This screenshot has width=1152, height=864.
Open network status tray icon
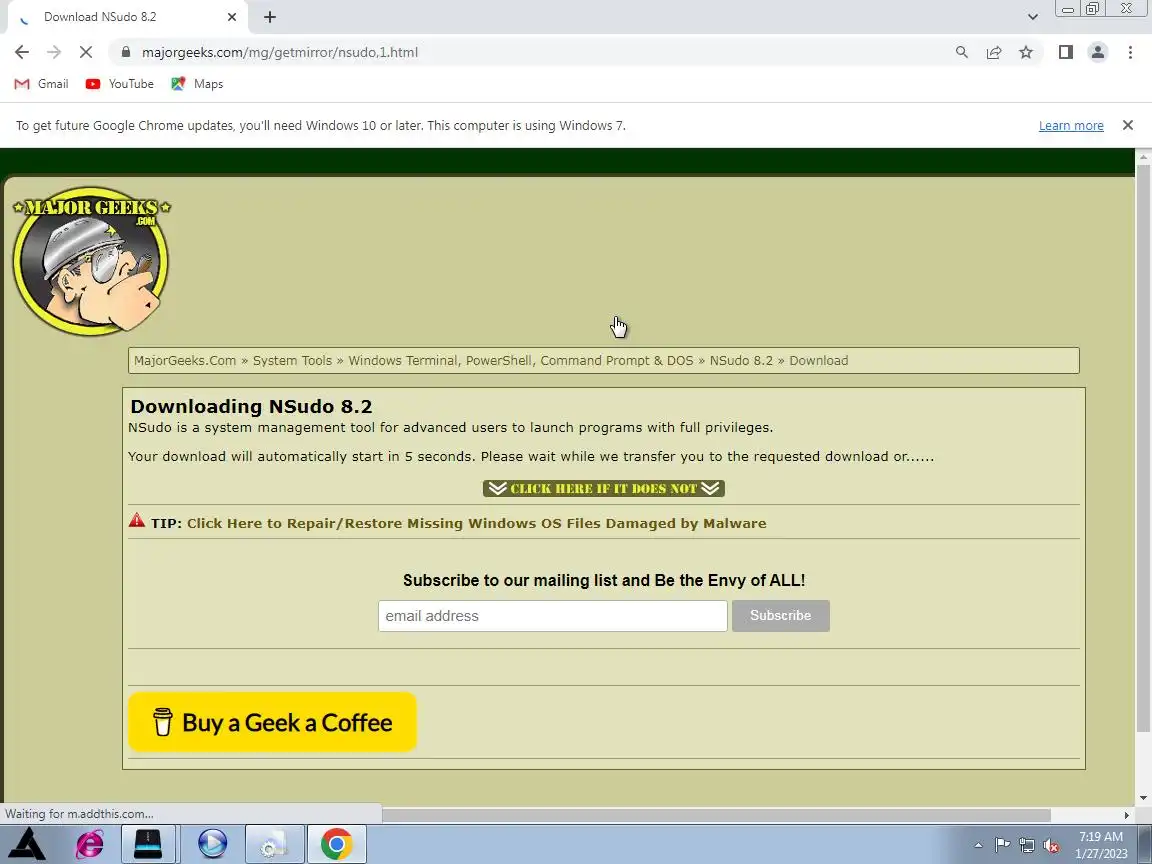click(x=1026, y=845)
